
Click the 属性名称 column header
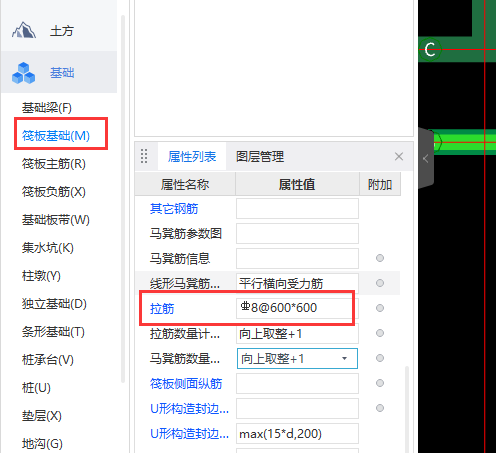tap(185, 184)
